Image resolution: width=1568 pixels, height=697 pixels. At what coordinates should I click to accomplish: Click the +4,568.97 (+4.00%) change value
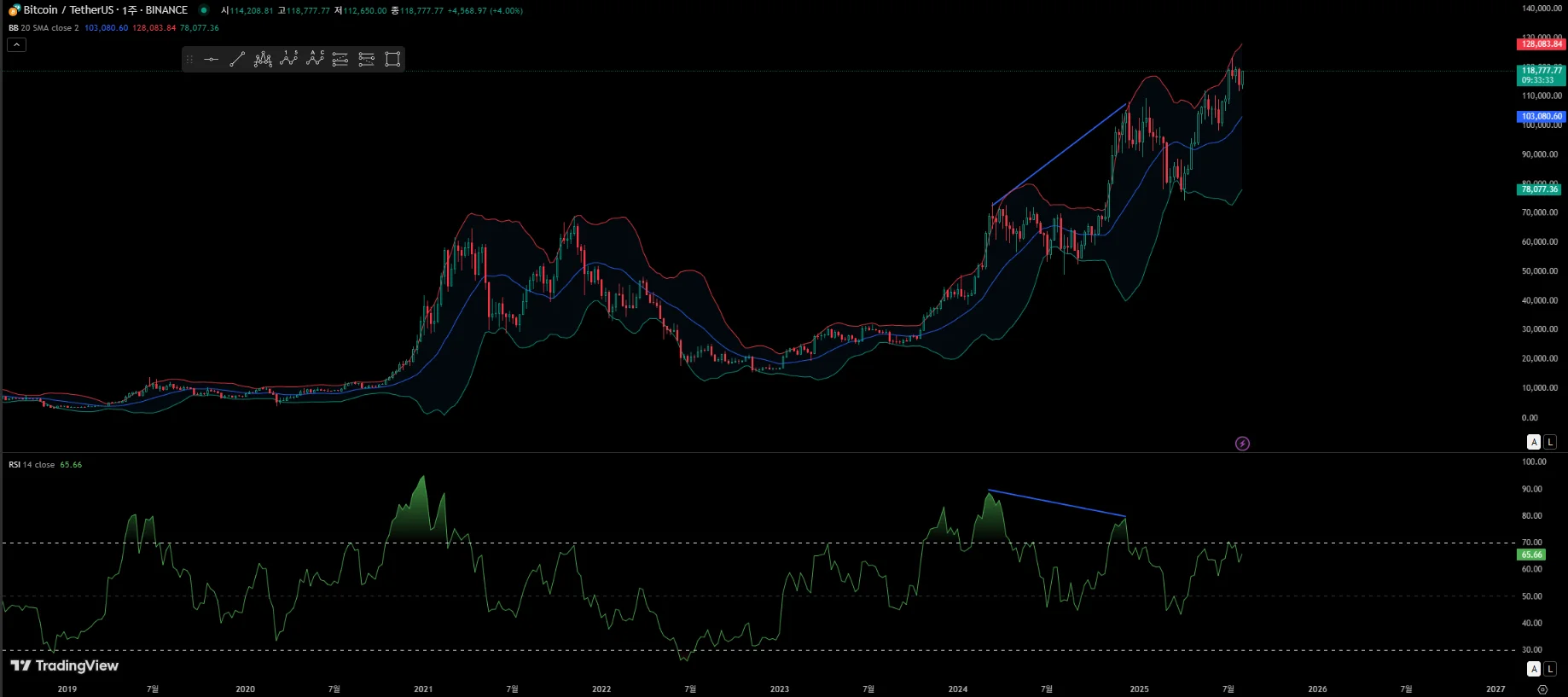(x=485, y=11)
